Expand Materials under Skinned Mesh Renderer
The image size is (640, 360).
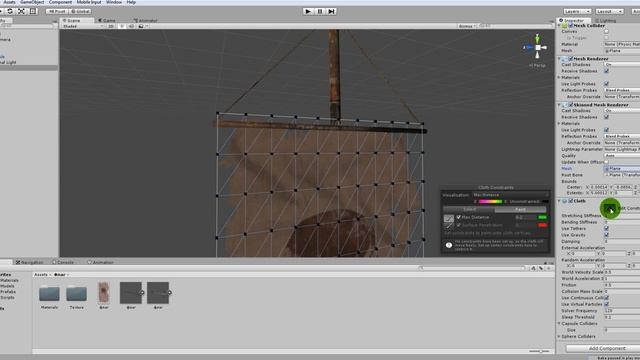click(559, 123)
